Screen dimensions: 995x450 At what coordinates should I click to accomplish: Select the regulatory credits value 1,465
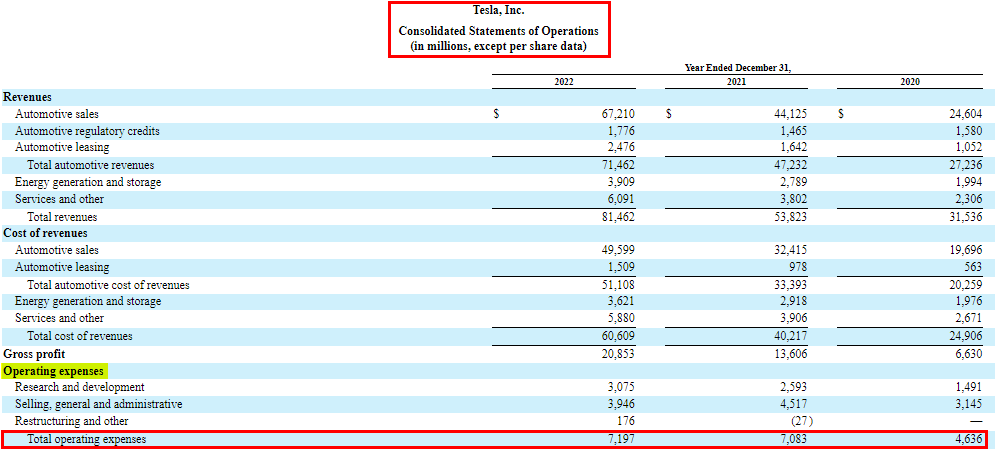coord(793,131)
